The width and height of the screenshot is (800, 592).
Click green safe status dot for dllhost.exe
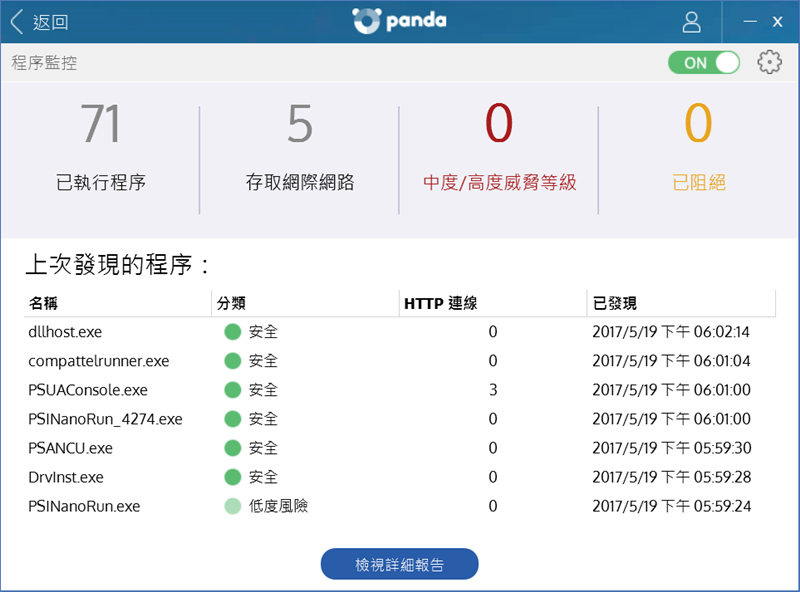233,332
